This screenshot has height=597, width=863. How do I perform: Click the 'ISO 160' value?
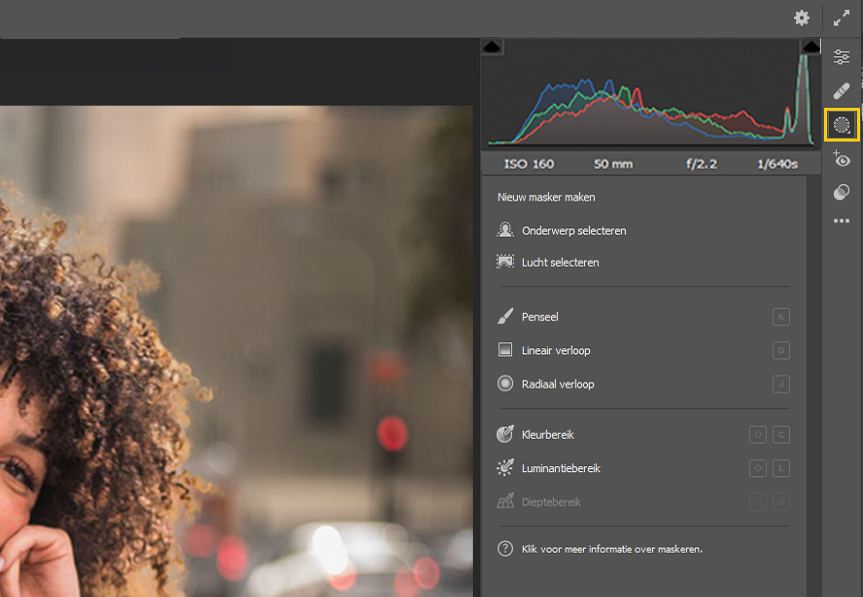pyautogui.click(x=529, y=164)
